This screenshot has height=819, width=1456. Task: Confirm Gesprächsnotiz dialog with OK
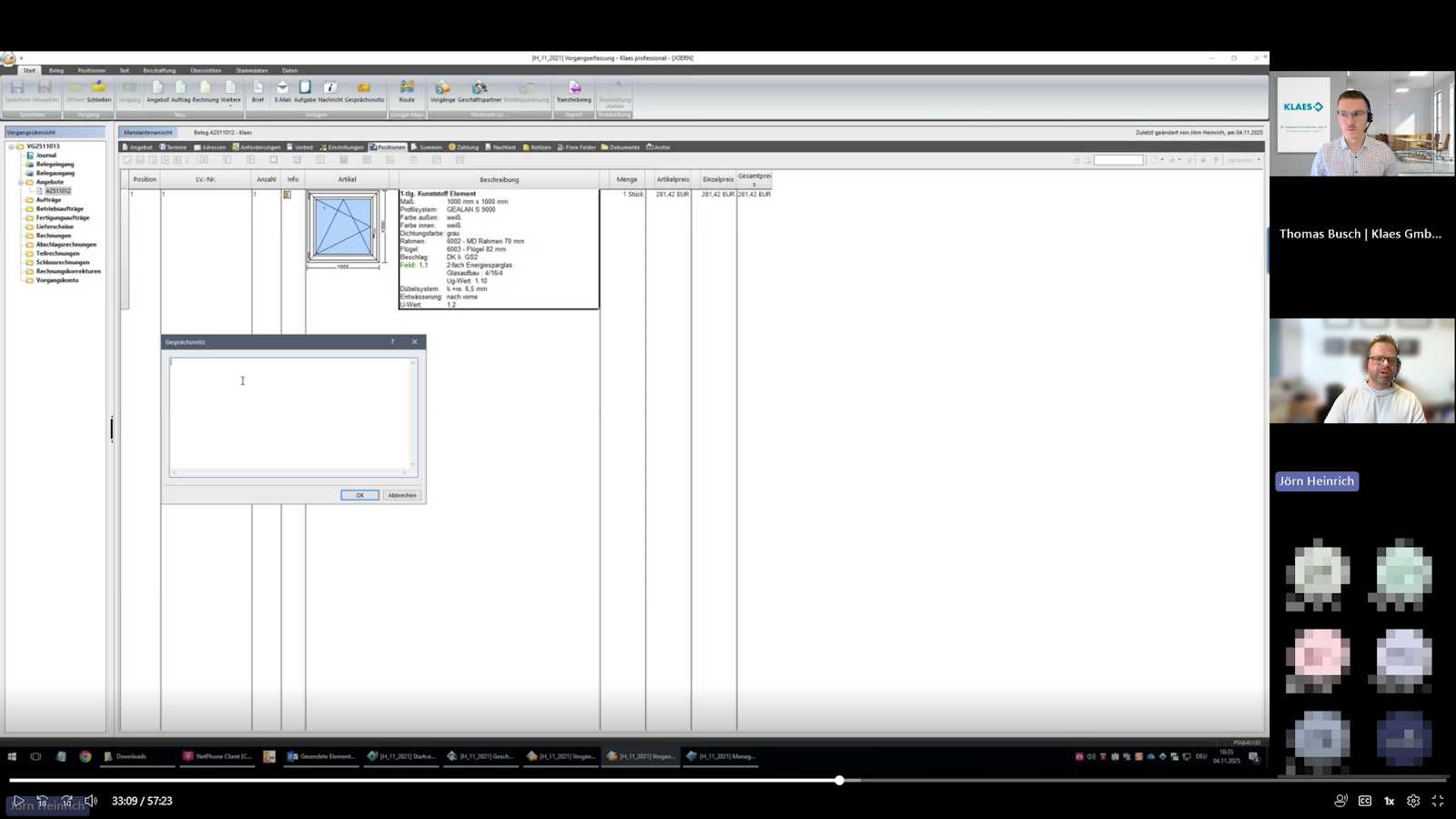pos(359,495)
